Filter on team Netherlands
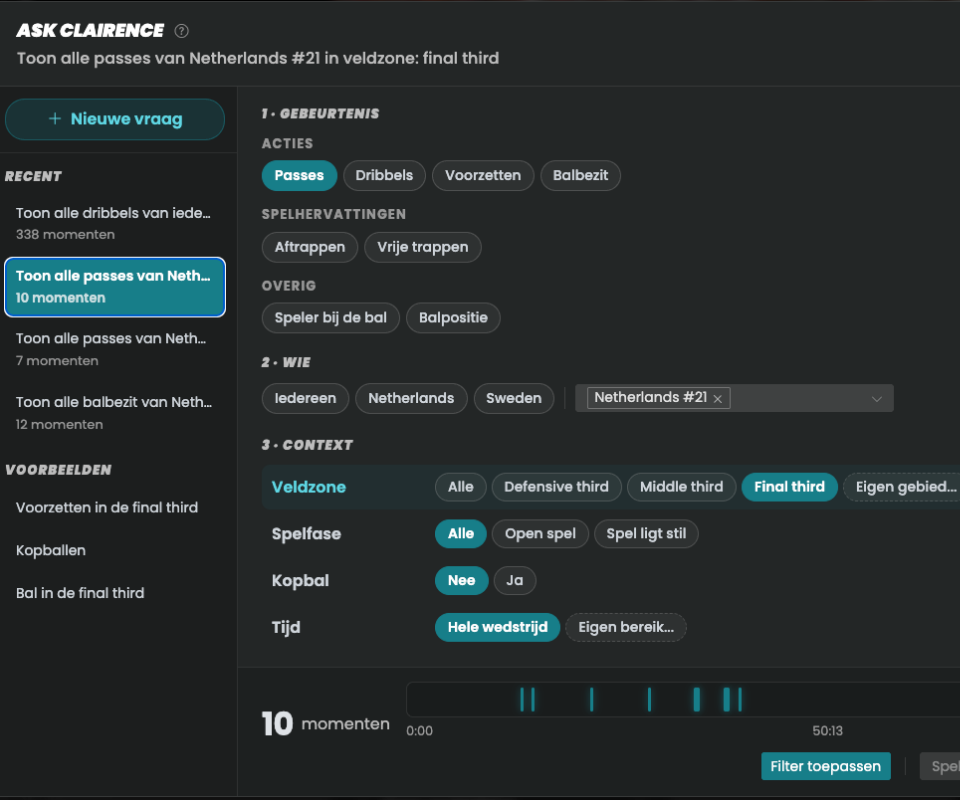 point(411,398)
